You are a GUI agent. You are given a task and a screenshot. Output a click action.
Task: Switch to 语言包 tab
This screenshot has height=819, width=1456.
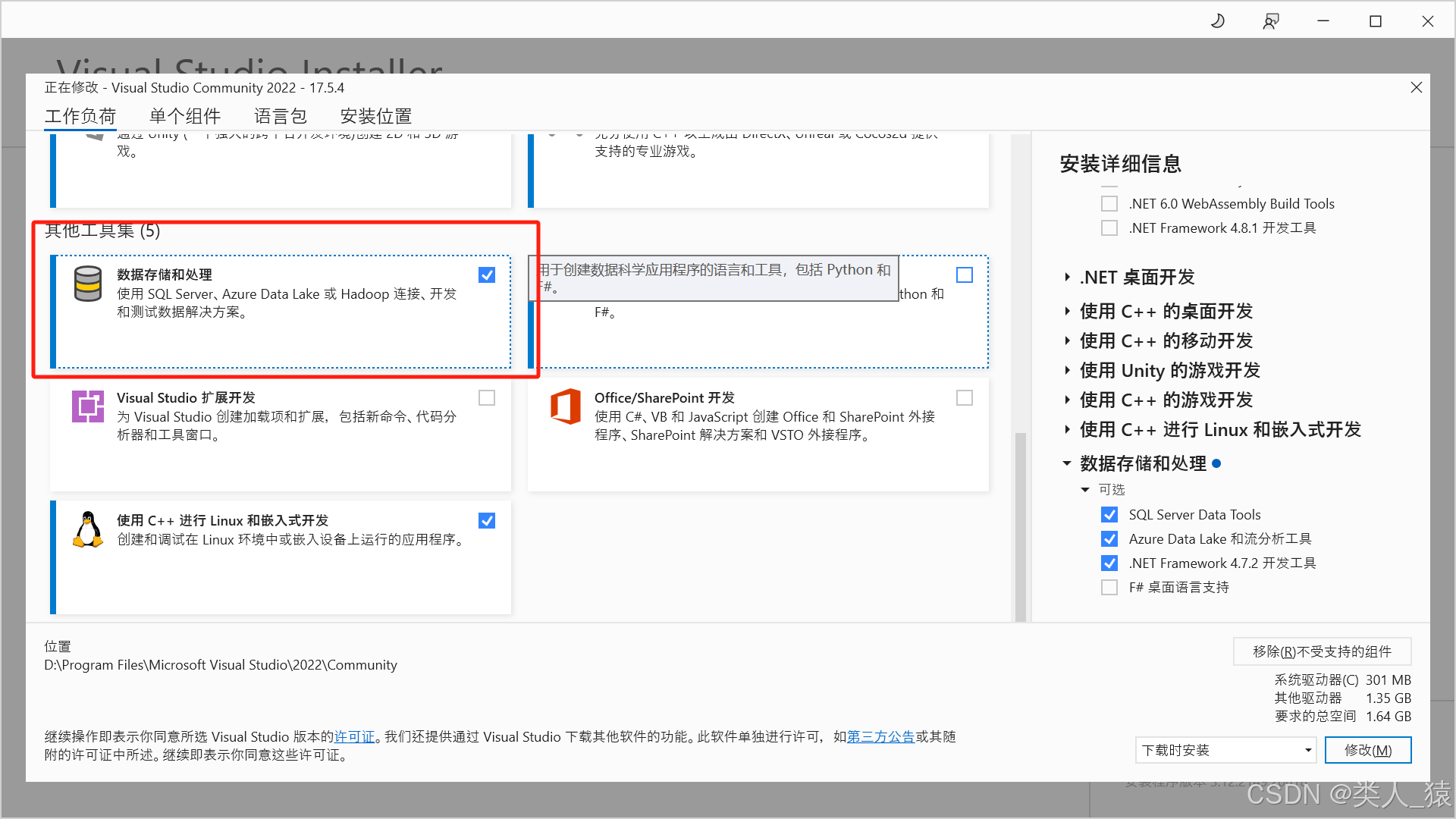pyautogui.click(x=281, y=116)
